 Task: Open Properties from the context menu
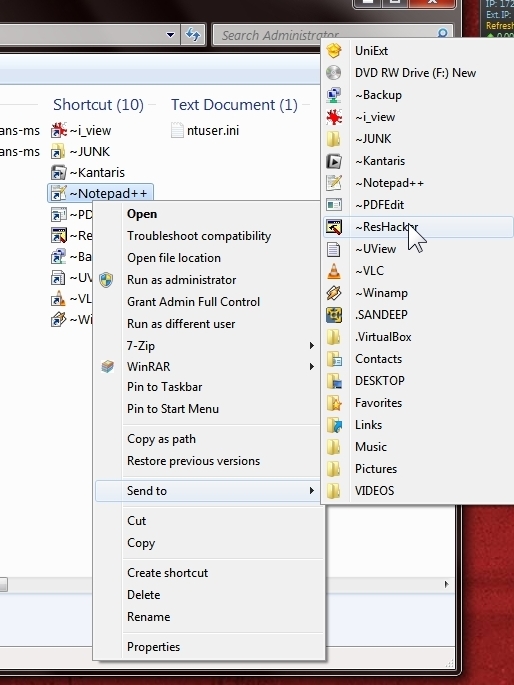click(x=153, y=647)
